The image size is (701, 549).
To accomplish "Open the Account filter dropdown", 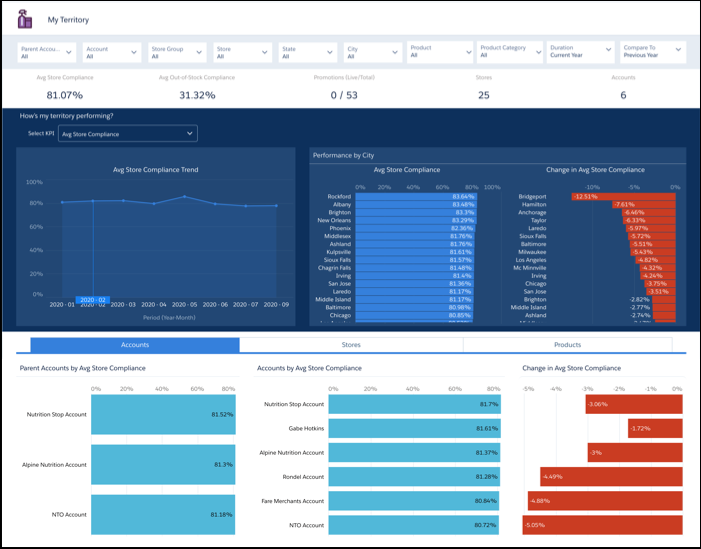I will 112,52.
